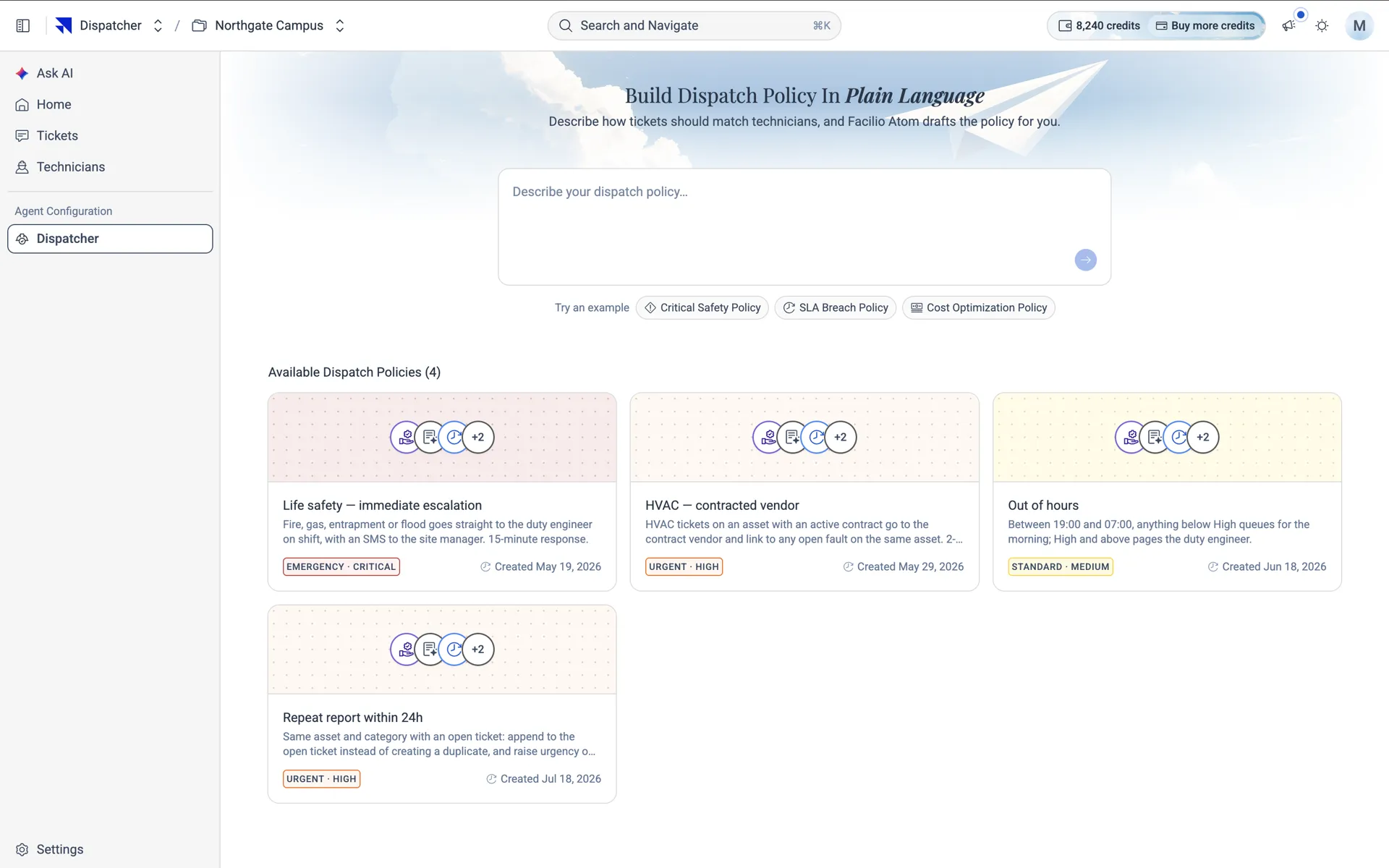
Task: Expand the Northgate Campus selector
Action: point(339,26)
